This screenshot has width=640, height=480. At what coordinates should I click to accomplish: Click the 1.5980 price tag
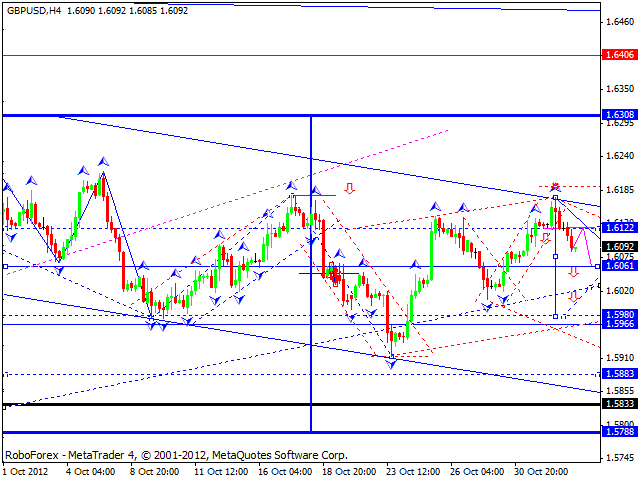coord(620,314)
